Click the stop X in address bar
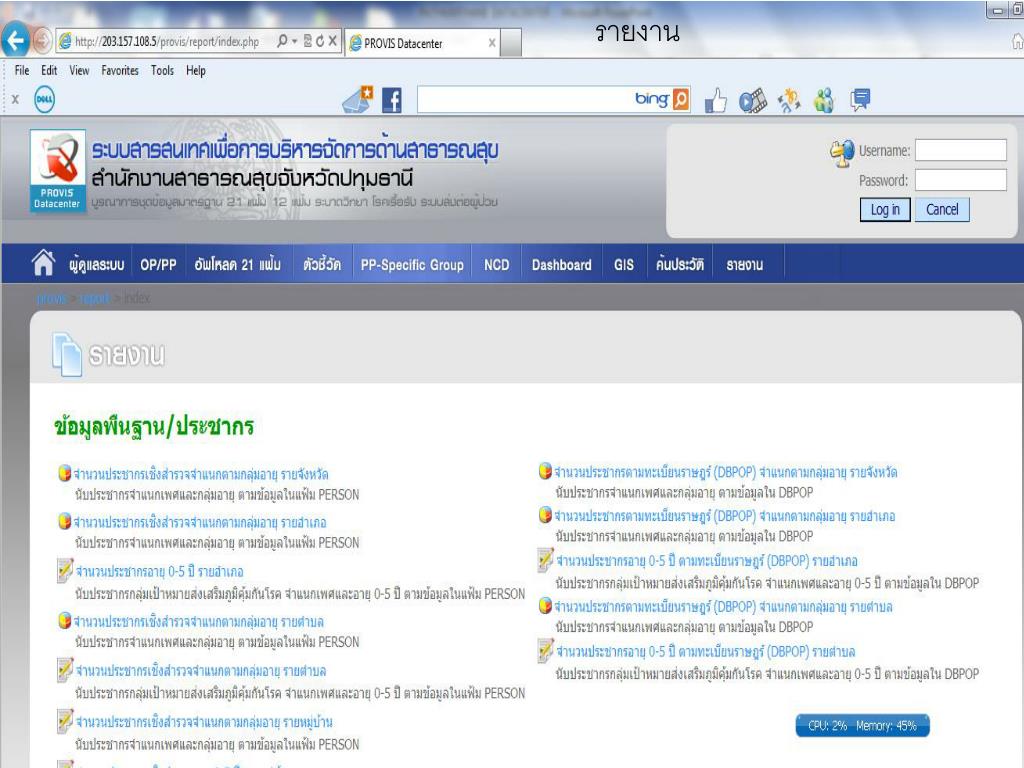 (x=332, y=41)
